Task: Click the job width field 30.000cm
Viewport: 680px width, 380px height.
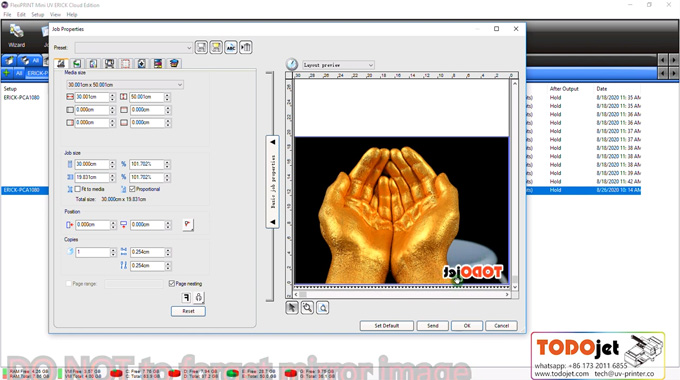Action: [92, 164]
